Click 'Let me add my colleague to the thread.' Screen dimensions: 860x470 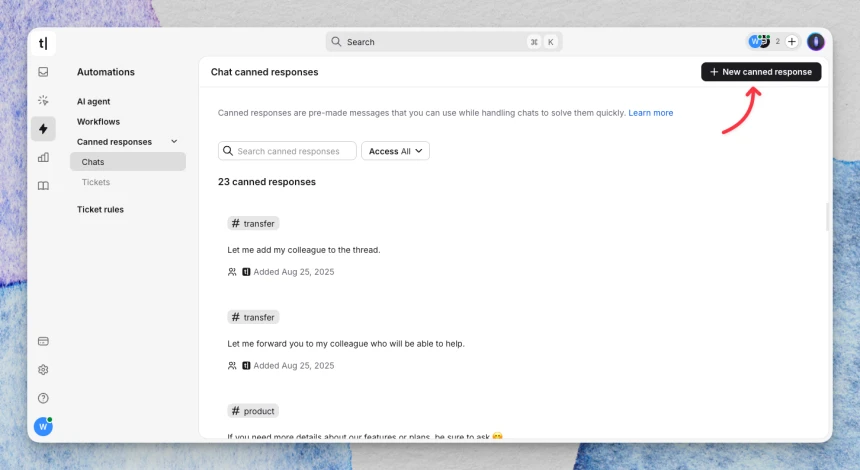tap(304, 250)
